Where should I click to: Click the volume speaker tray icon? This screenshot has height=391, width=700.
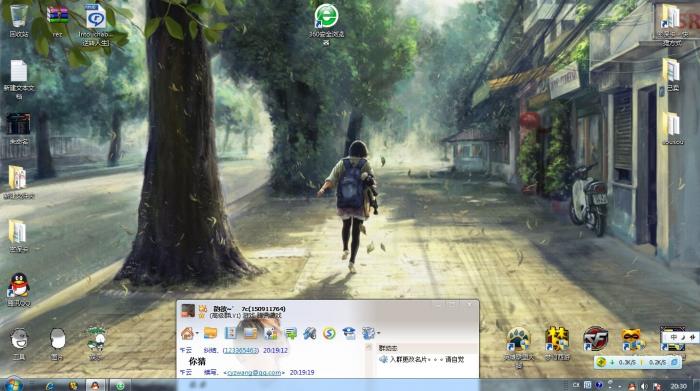point(643,386)
